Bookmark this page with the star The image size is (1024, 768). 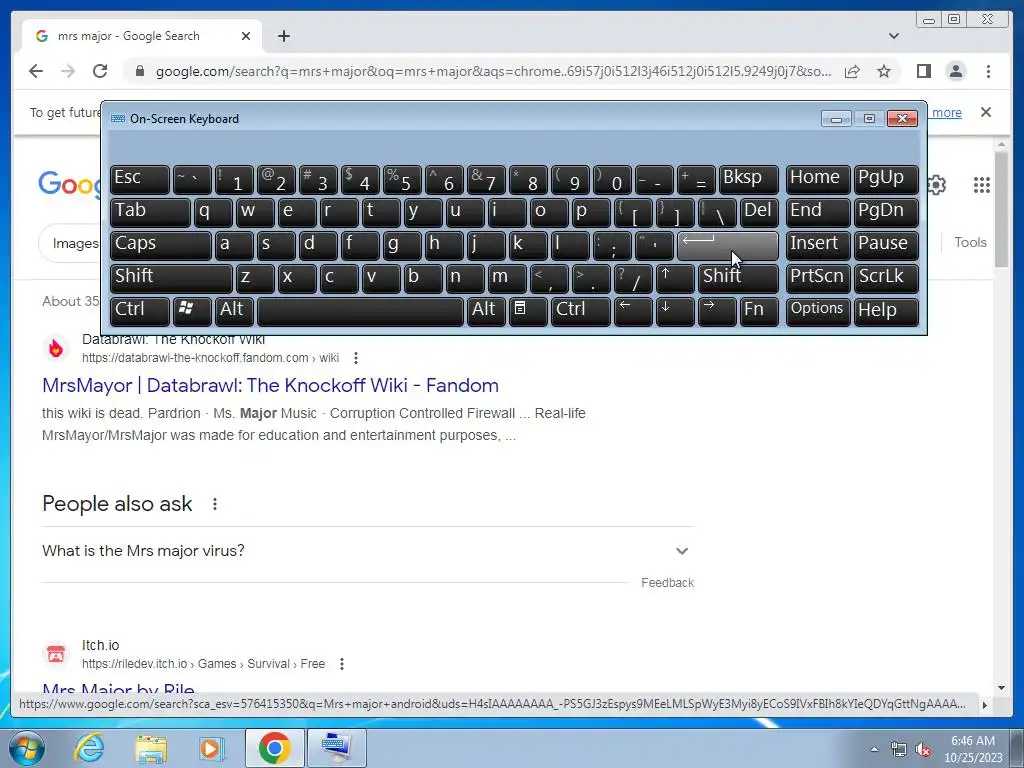[x=884, y=71]
